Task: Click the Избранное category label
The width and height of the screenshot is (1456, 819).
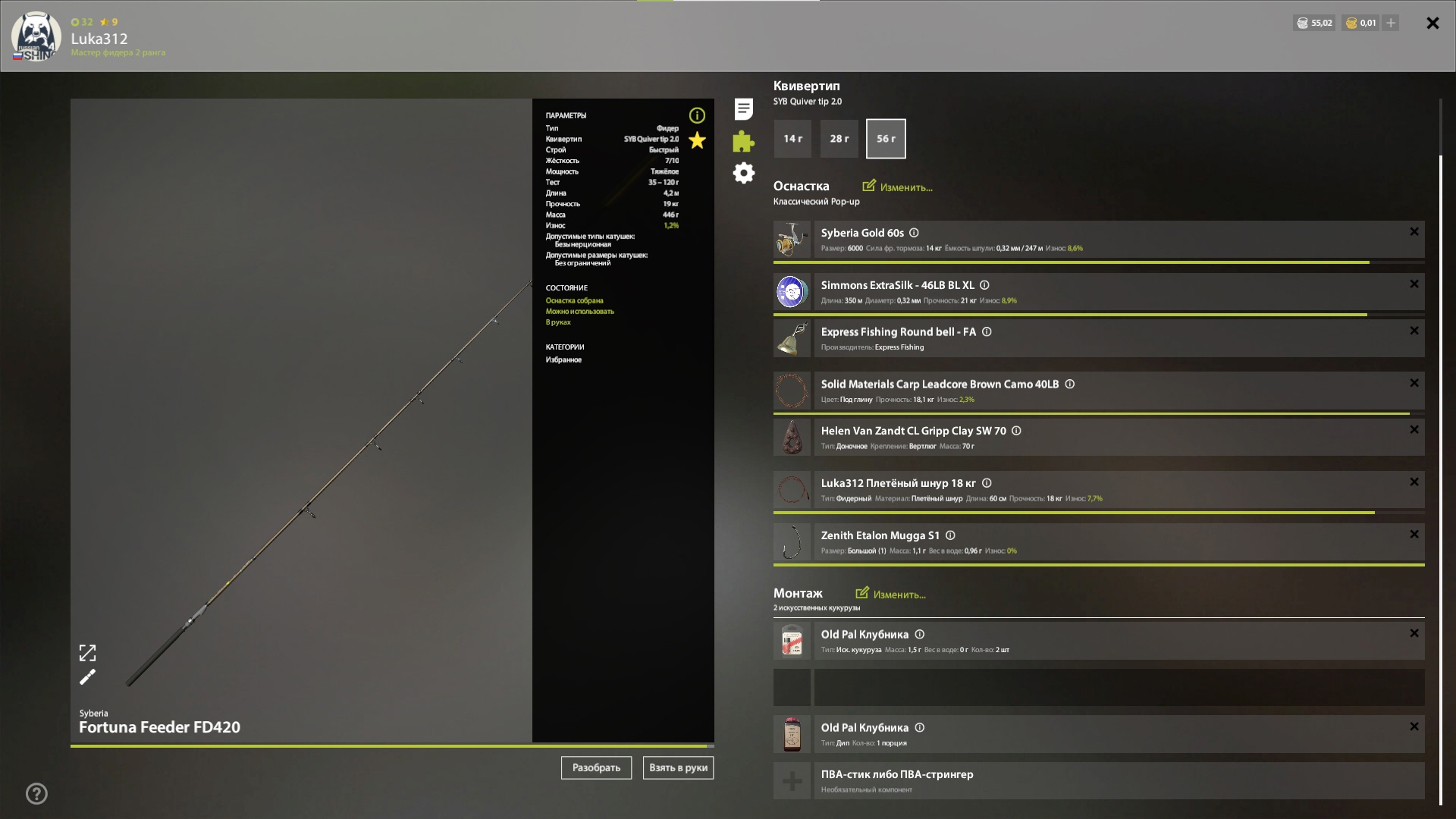Action: click(563, 360)
